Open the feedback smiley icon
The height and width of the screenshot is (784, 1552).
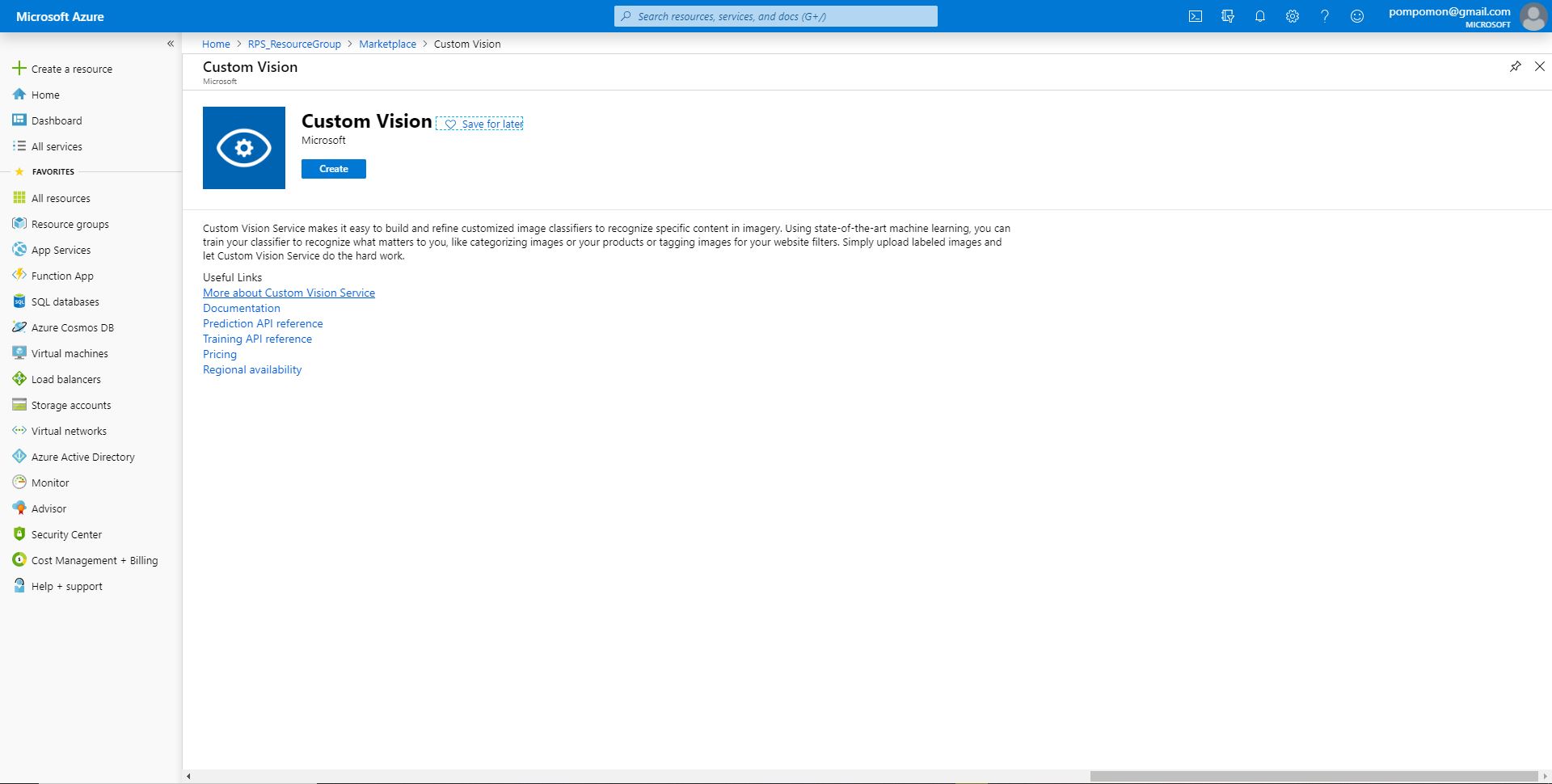[x=1357, y=16]
